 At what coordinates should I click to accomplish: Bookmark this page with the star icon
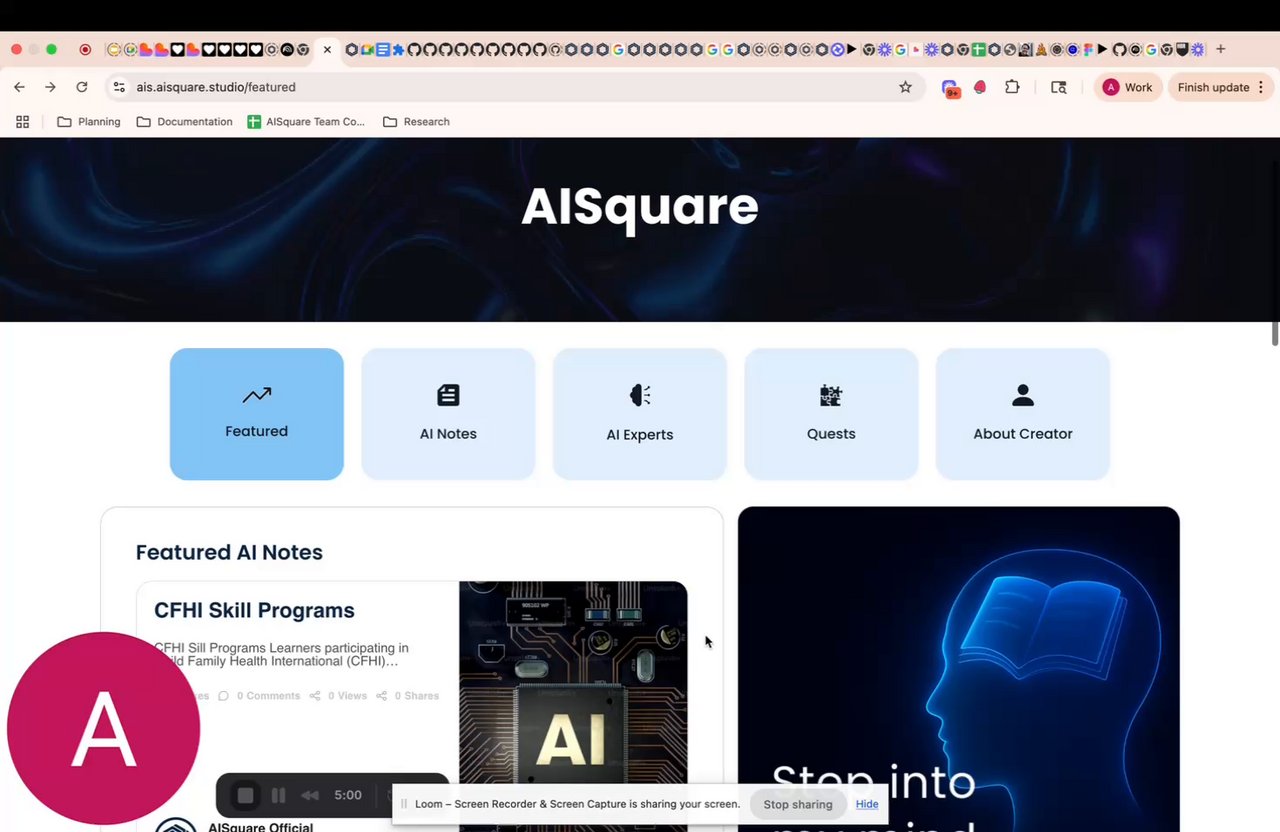click(x=905, y=87)
